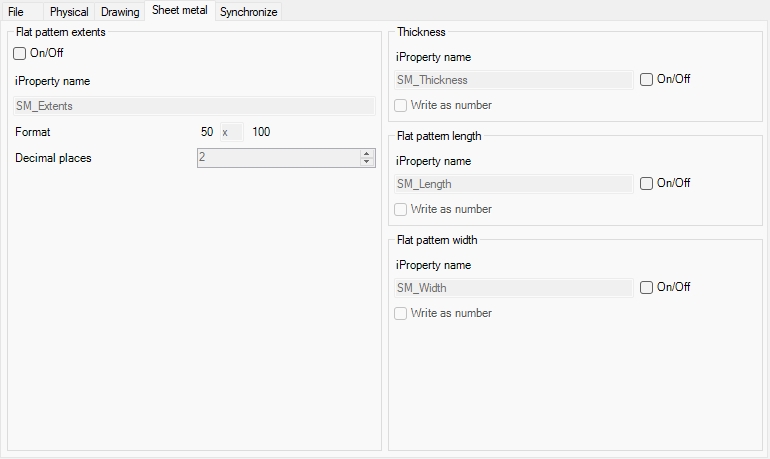Viewport: 770px width, 459px height.
Task: Select the Sheet metal tab
Action: pos(179,11)
